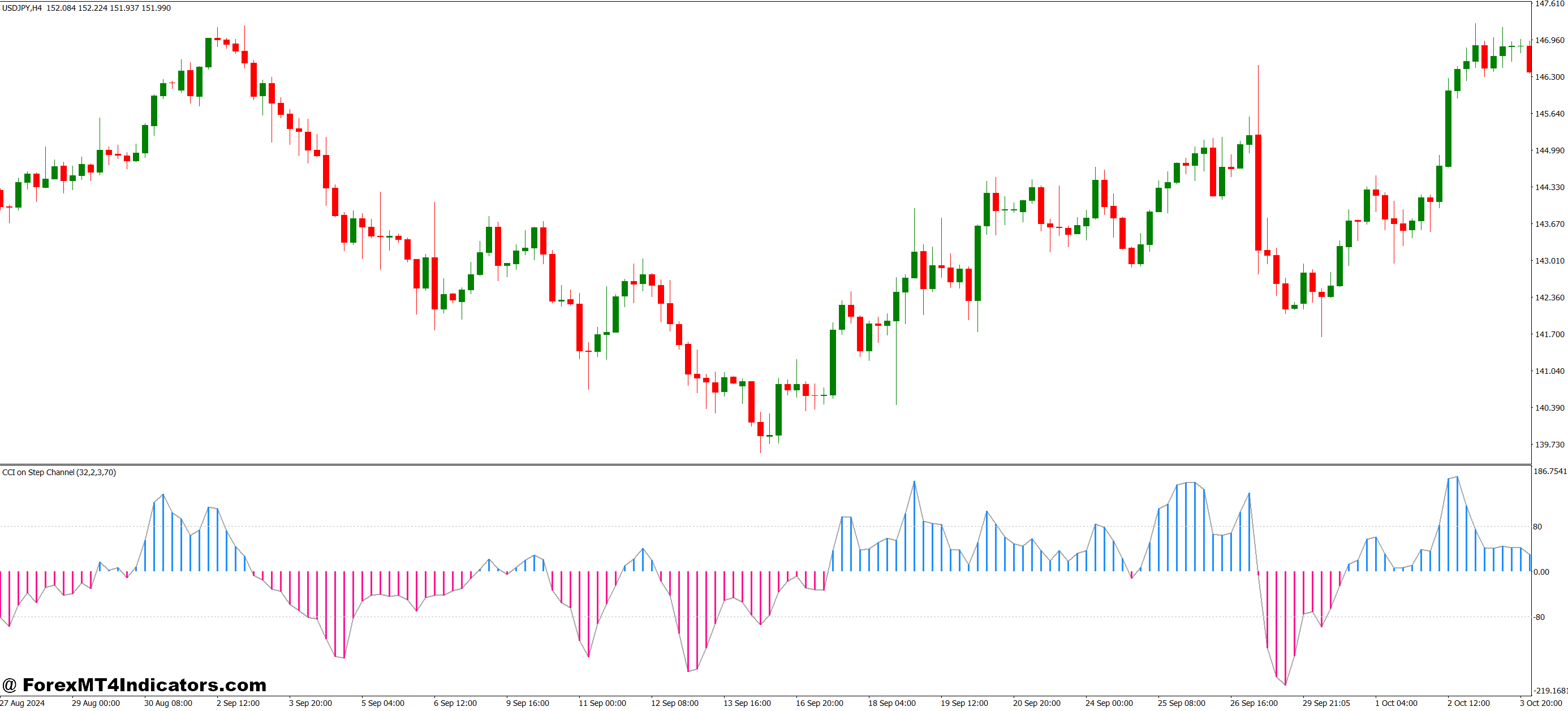Select the 2 Sep 12:00 time label
The image size is (1568, 711).
(x=238, y=703)
